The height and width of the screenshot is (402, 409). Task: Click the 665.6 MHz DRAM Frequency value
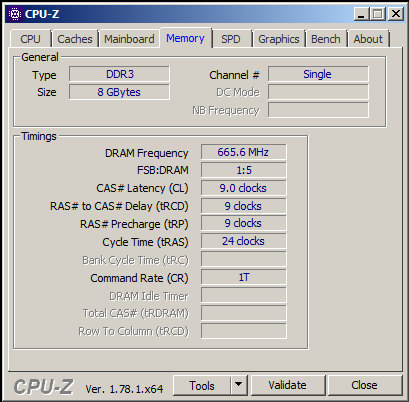point(244,152)
